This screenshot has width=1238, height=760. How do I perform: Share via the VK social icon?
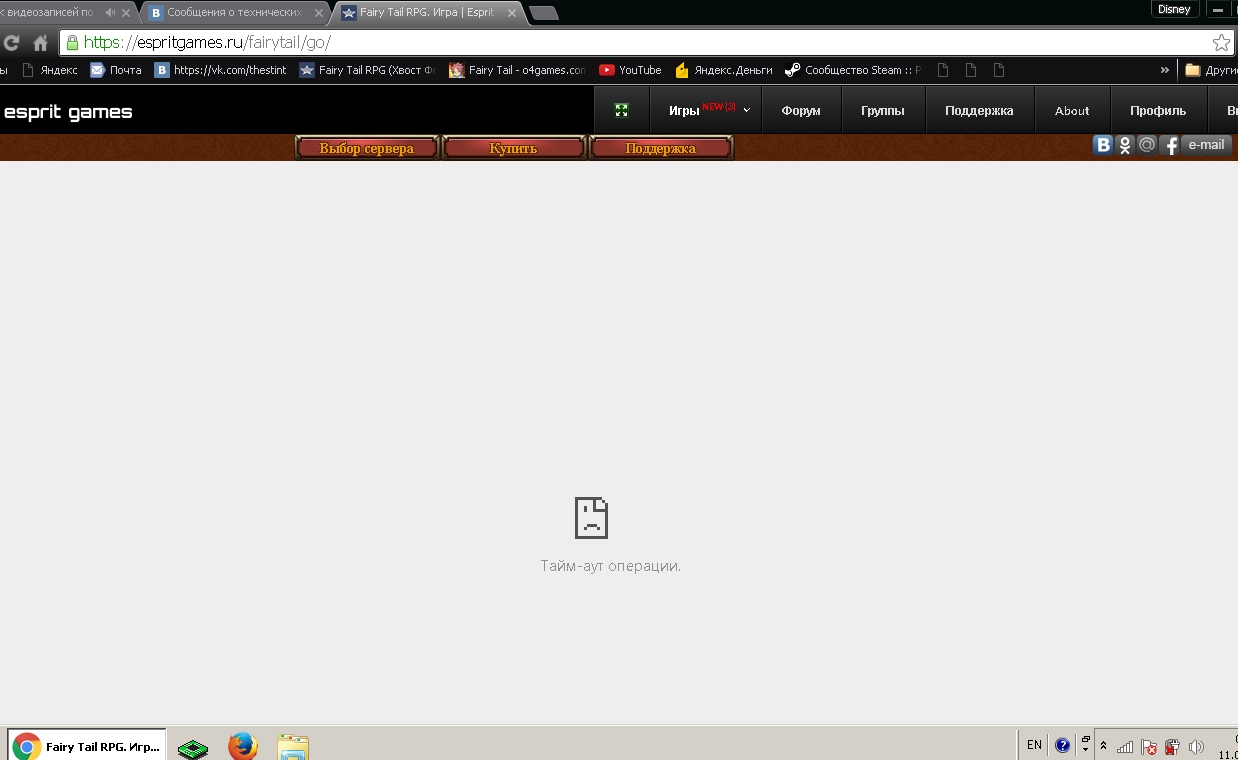1103,145
